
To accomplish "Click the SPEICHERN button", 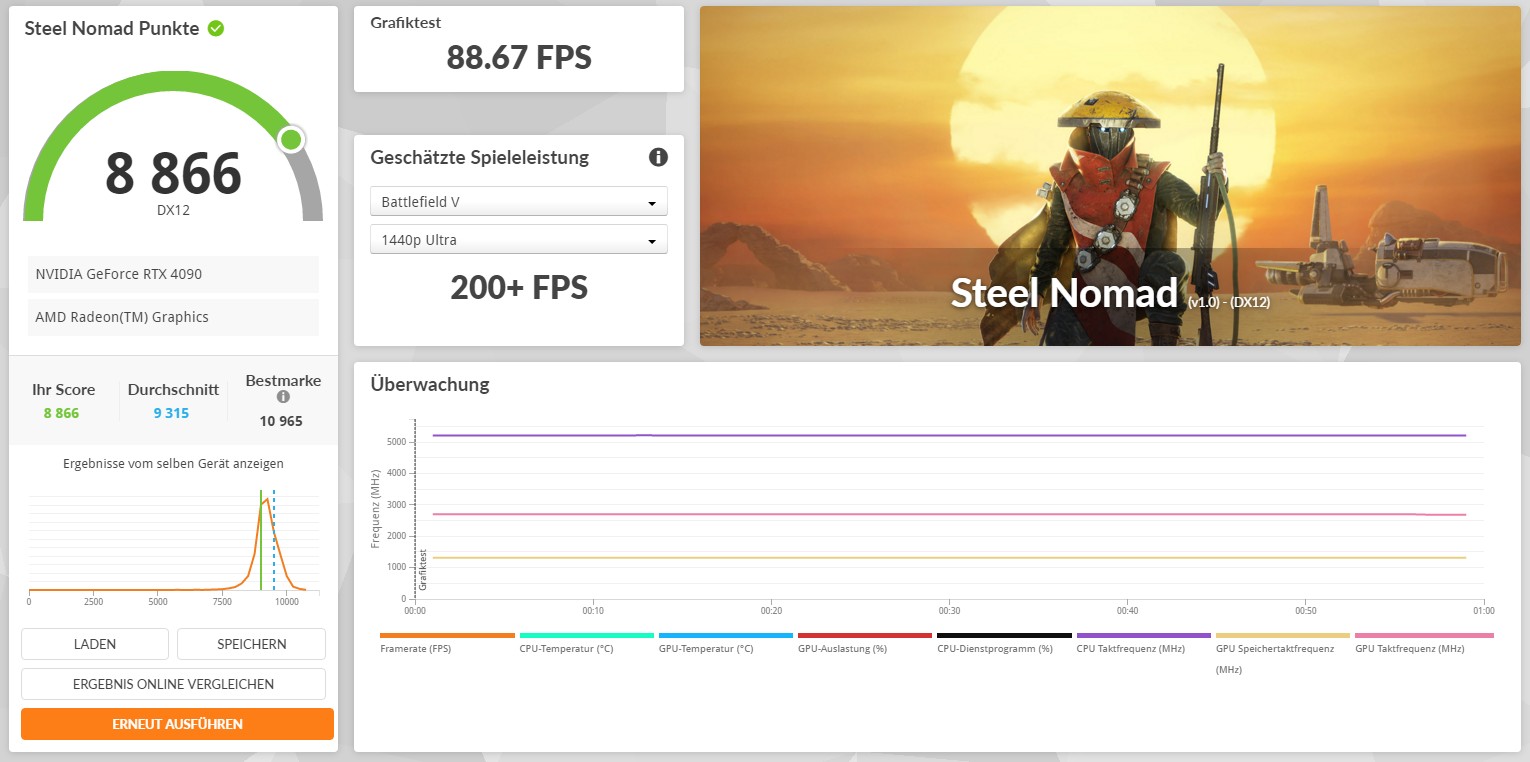I will pyautogui.click(x=252, y=644).
